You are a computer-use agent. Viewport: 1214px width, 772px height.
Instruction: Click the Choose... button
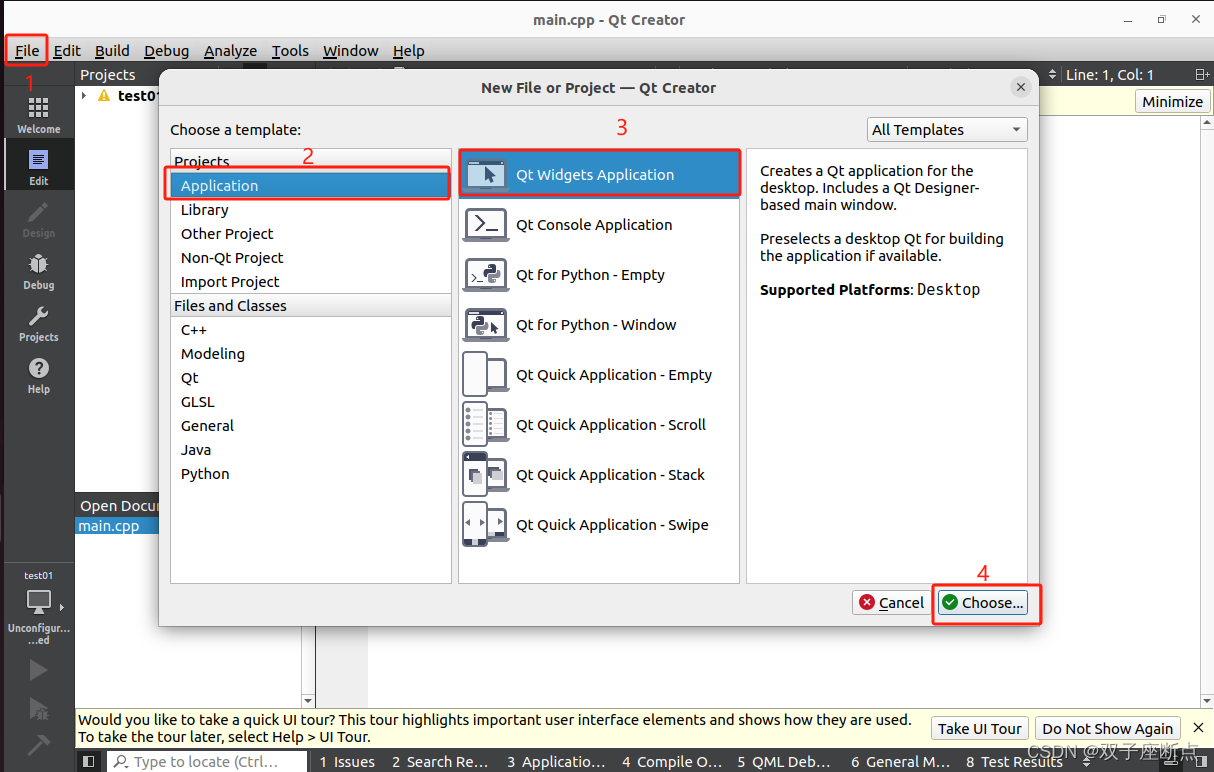click(x=983, y=602)
